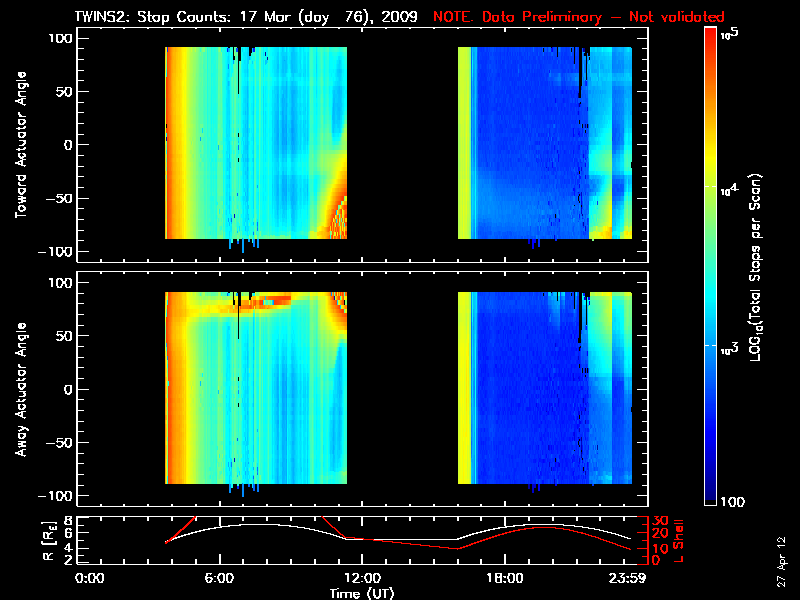
Task: Select the red 'NOTE: Data Preliminary – Not validated' text
Action: (579, 17)
